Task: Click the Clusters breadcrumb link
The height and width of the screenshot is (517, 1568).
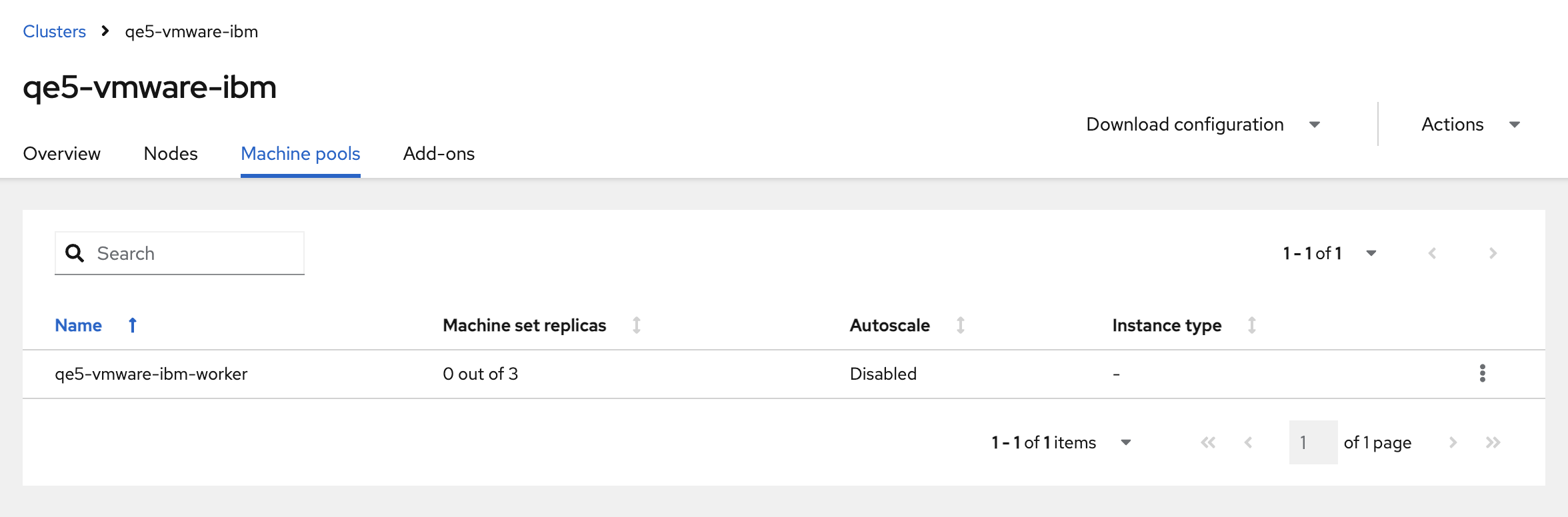Action: point(55,31)
